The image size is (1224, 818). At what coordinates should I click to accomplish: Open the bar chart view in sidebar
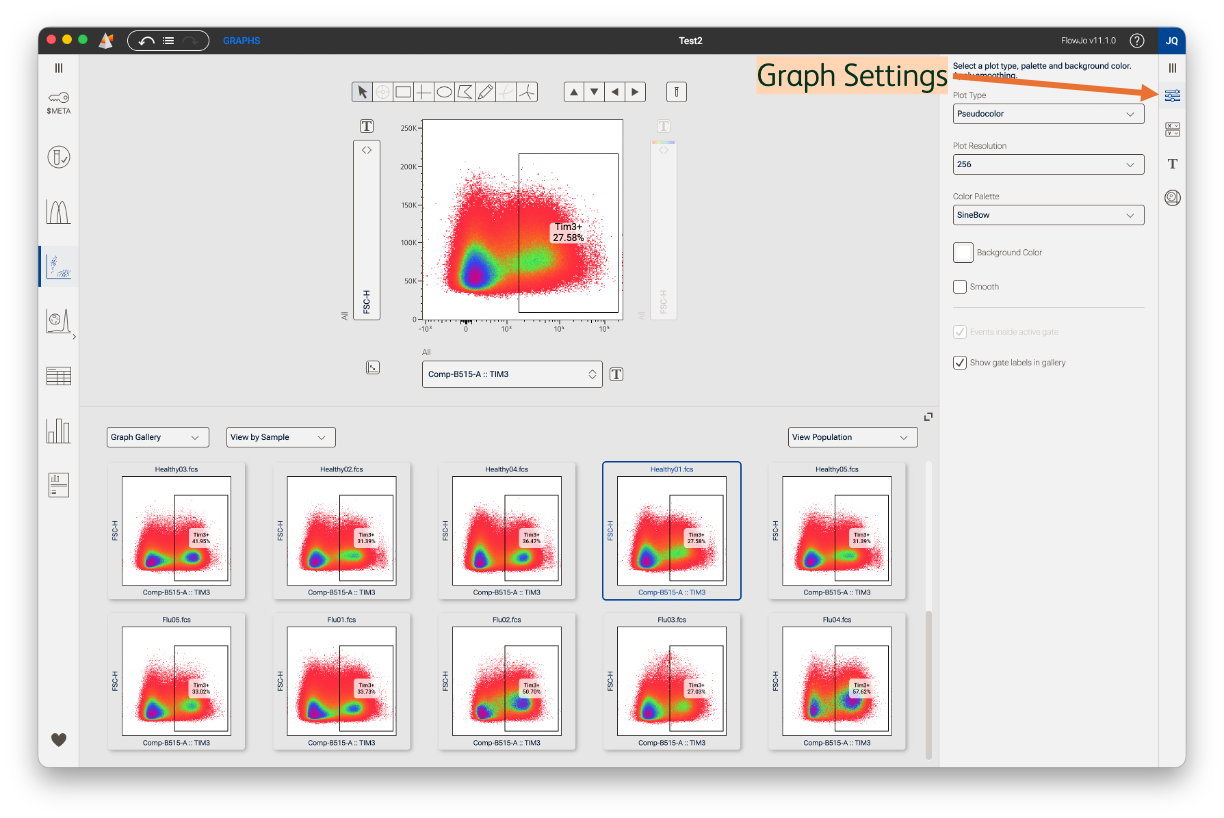pos(58,430)
